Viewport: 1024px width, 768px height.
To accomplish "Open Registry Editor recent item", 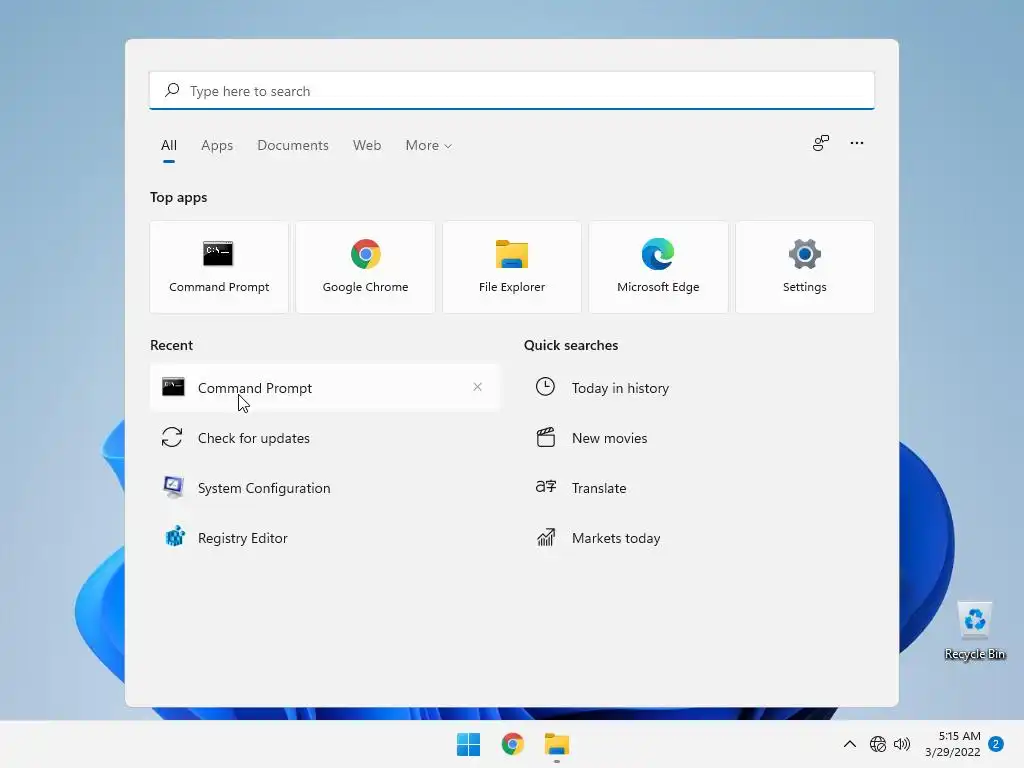I will coord(325,538).
